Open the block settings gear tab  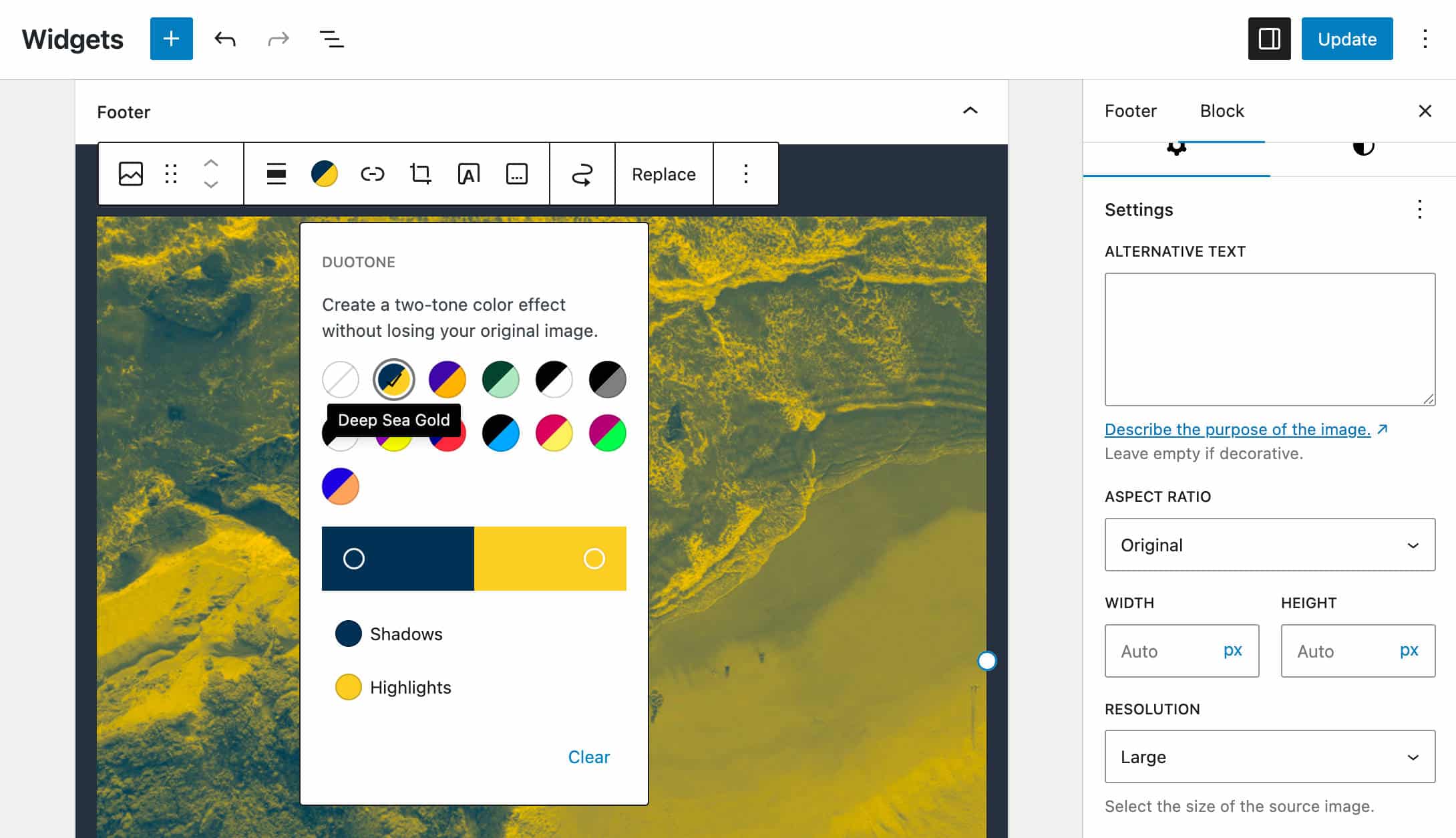1176,150
